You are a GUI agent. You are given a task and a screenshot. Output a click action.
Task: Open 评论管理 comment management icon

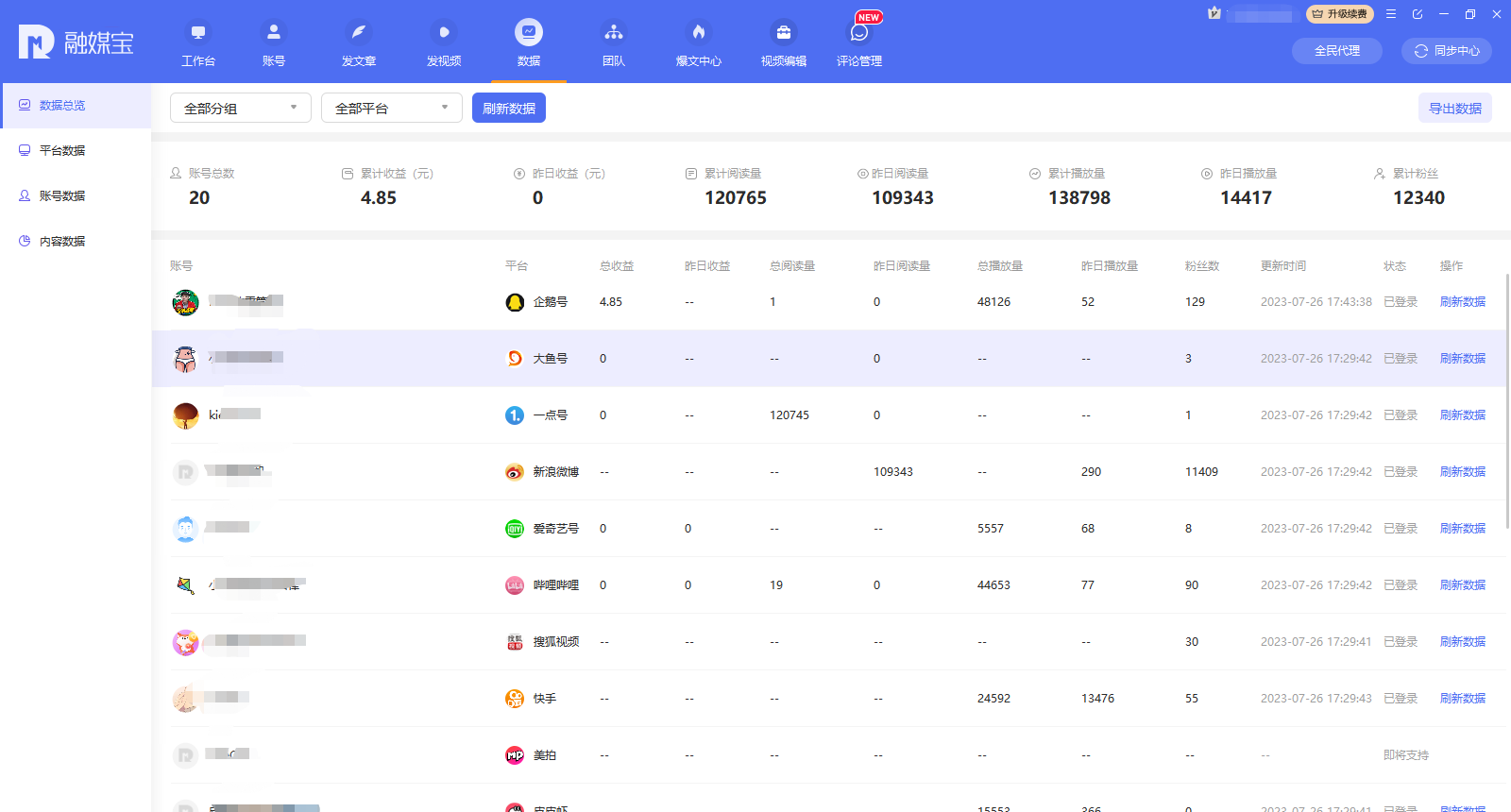859,33
